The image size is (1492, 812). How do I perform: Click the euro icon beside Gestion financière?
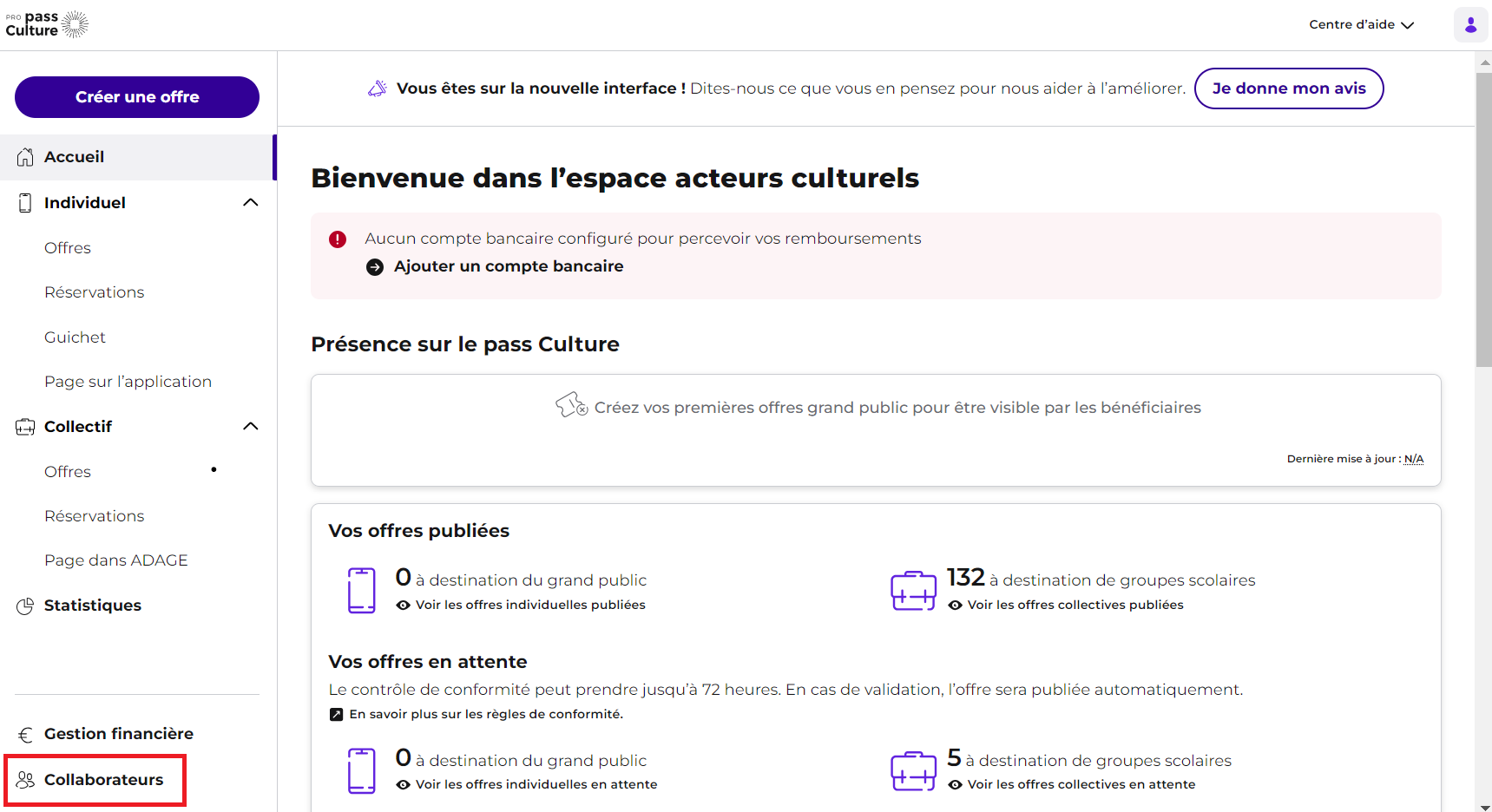[25, 734]
